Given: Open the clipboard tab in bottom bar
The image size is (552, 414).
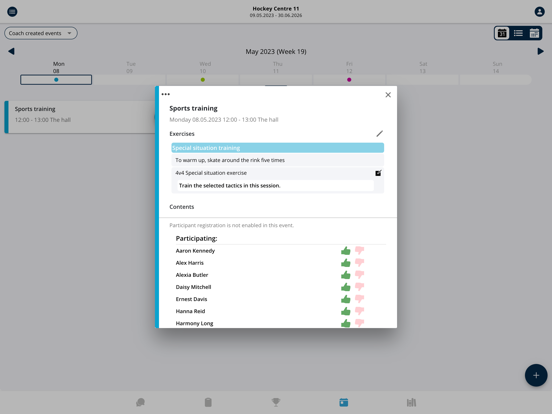Looking at the screenshot, I should coord(208,402).
